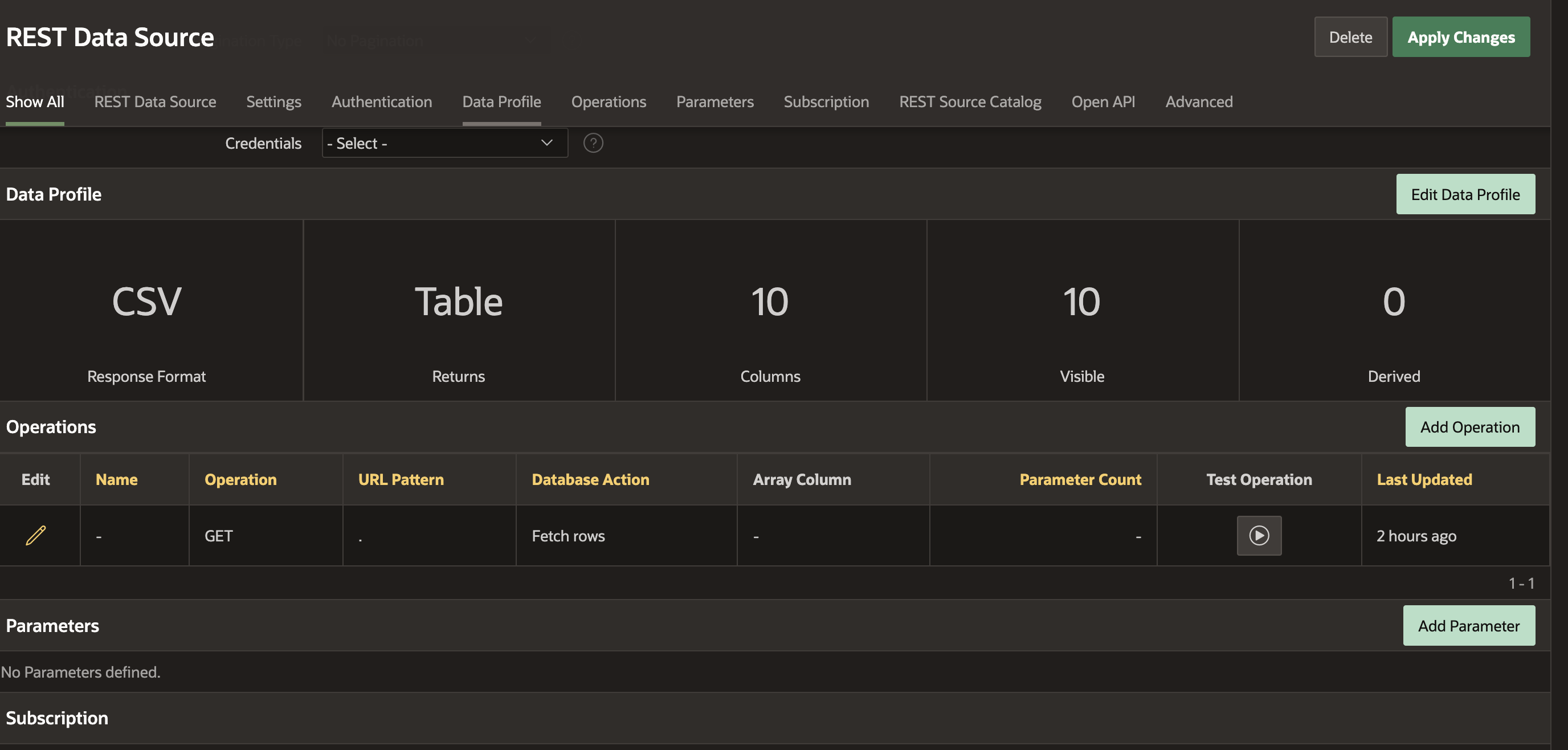This screenshot has width=1568, height=750.
Task: Click the pencil edit icon for GET operation
Action: click(36, 535)
